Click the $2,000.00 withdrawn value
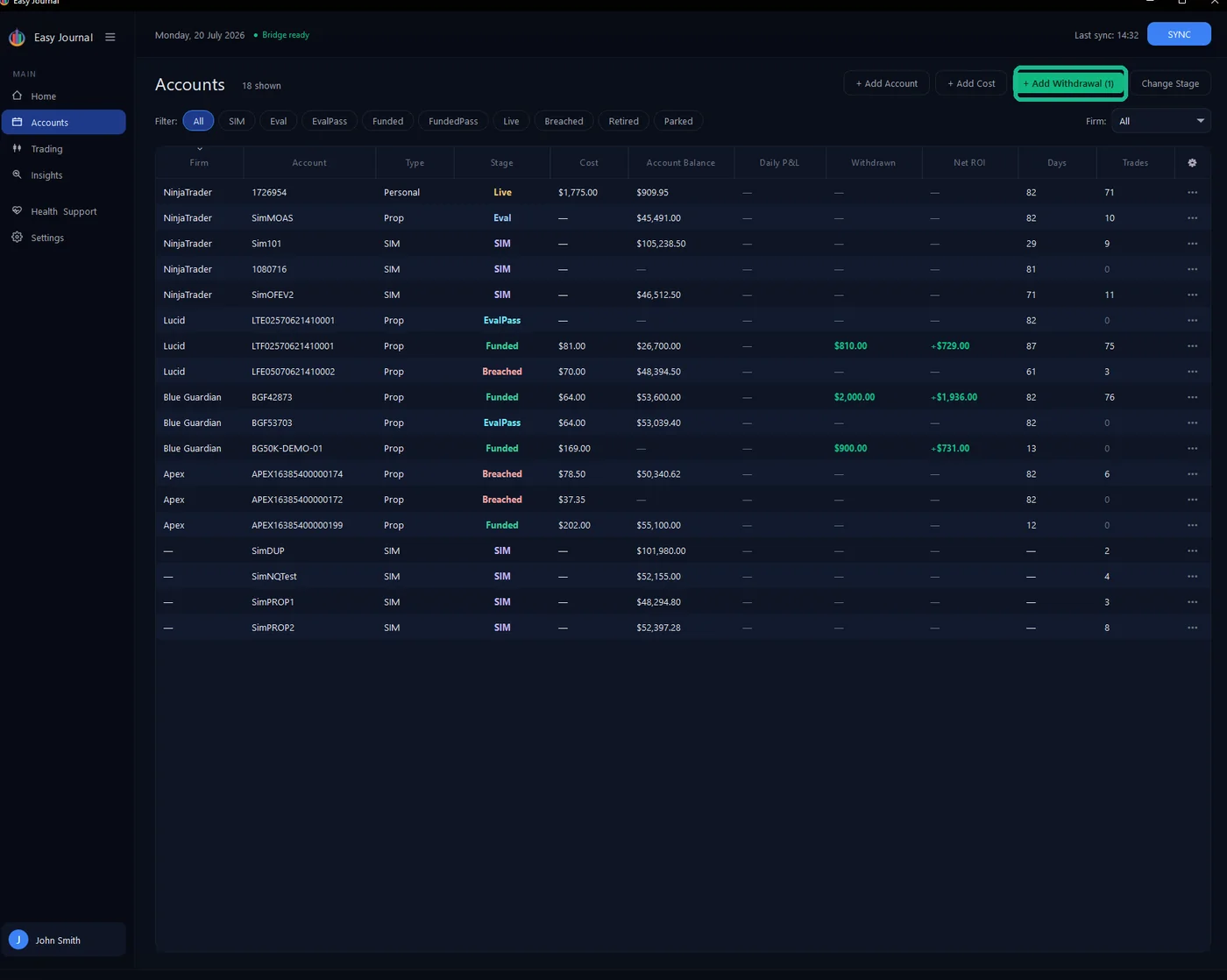This screenshot has width=1227, height=980. point(855,397)
